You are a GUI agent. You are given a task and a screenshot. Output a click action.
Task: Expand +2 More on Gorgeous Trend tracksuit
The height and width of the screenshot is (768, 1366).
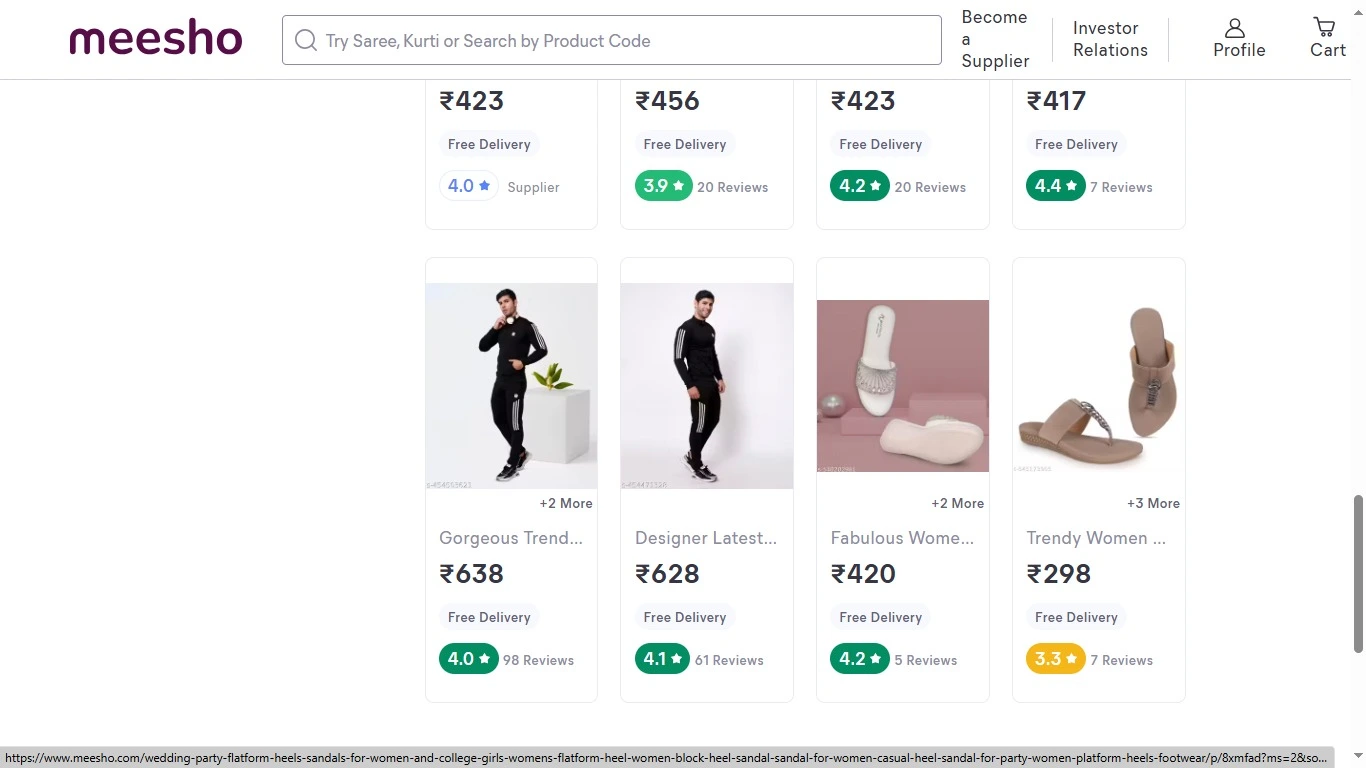pyautogui.click(x=566, y=503)
